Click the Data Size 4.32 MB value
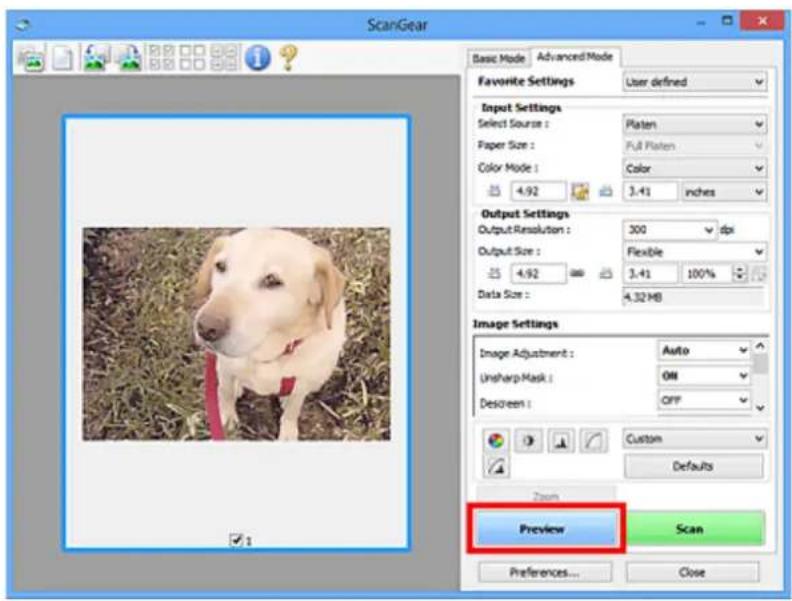The height and width of the screenshot is (601, 792). tap(695, 297)
